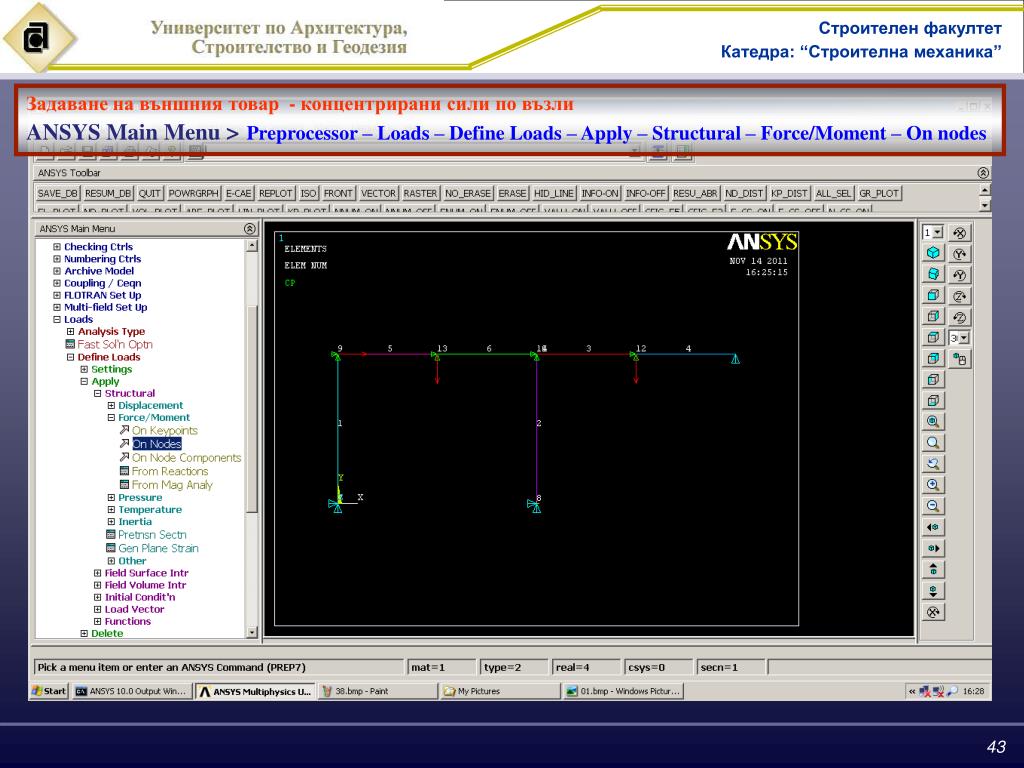Pan the model left

pos(933,527)
